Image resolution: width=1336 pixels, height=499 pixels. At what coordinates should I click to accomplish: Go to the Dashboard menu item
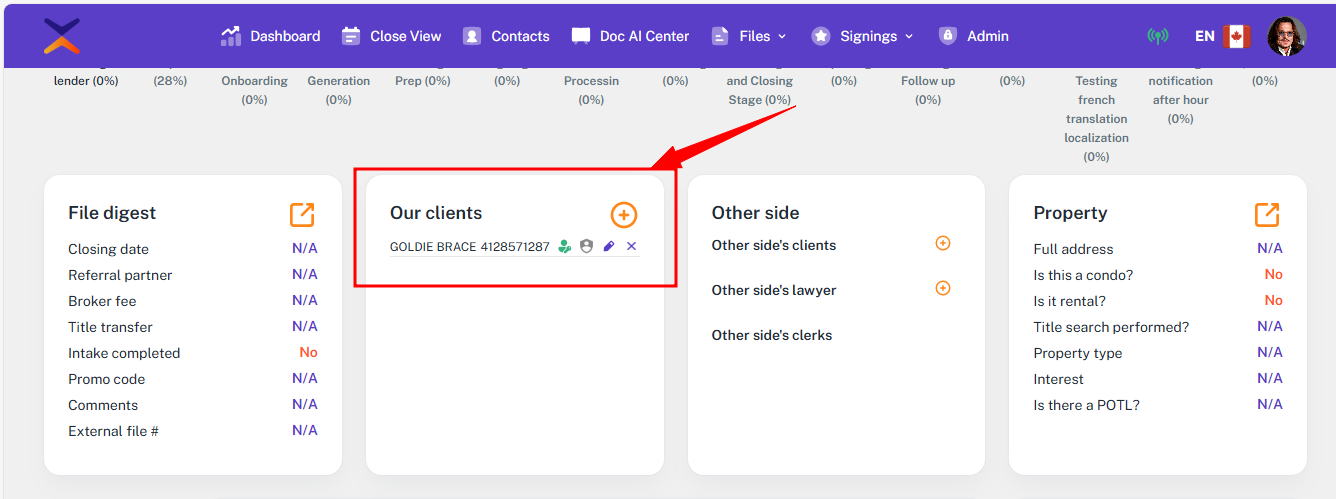tap(271, 36)
